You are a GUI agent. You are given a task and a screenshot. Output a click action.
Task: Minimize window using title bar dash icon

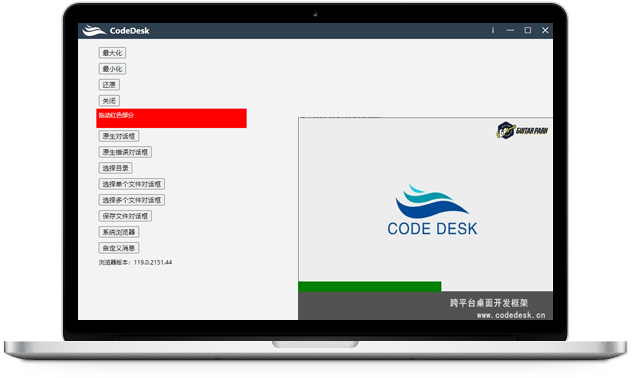[510, 30]
